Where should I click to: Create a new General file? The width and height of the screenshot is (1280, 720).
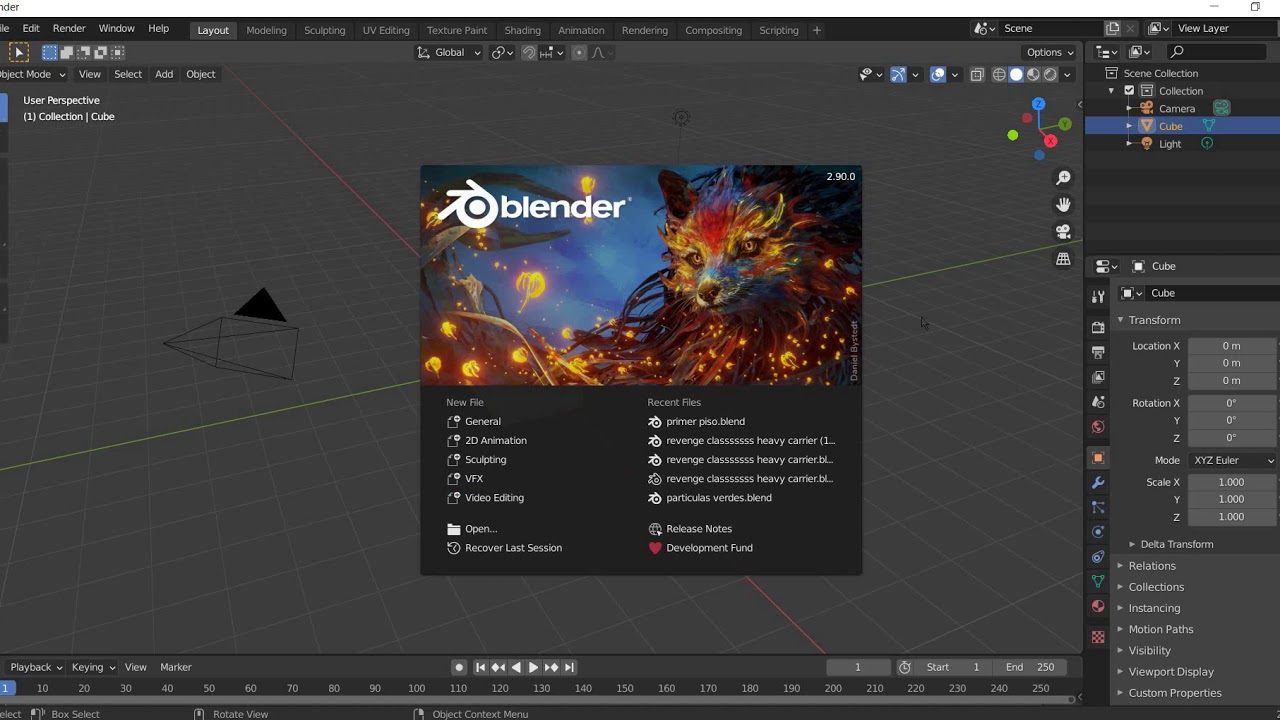(x=482, y=421)
